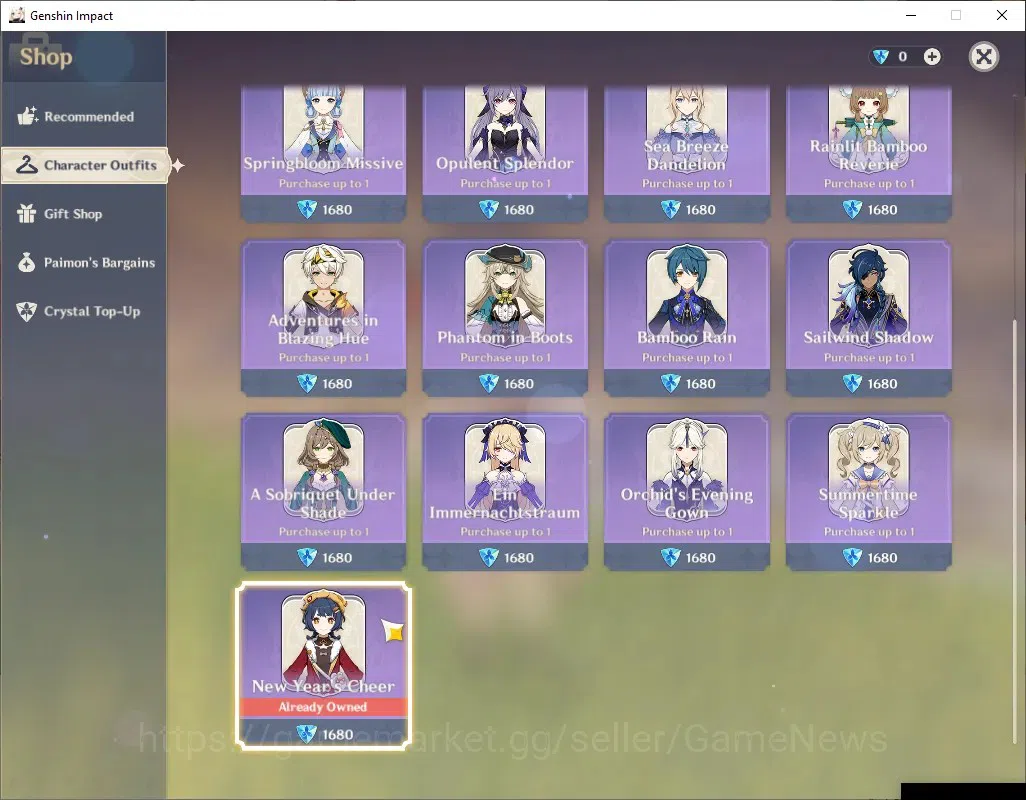Click crystal icon under Orchid's Evening Gown

coord(671,557)
